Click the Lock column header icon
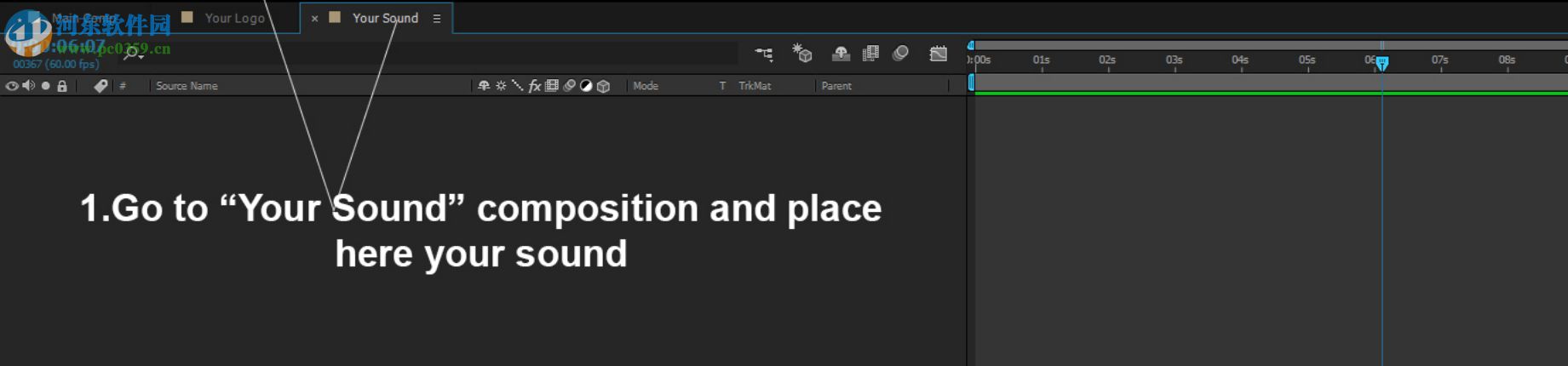This screenshot has width=1568, height=366. point(62,86)
